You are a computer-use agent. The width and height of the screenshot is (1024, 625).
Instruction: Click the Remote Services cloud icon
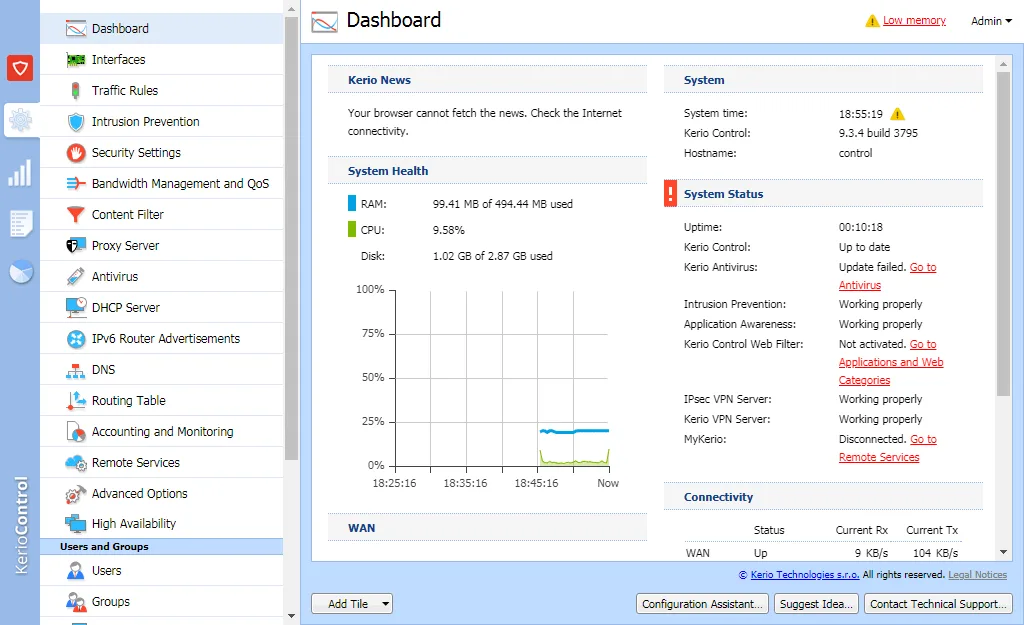[76, 463]
